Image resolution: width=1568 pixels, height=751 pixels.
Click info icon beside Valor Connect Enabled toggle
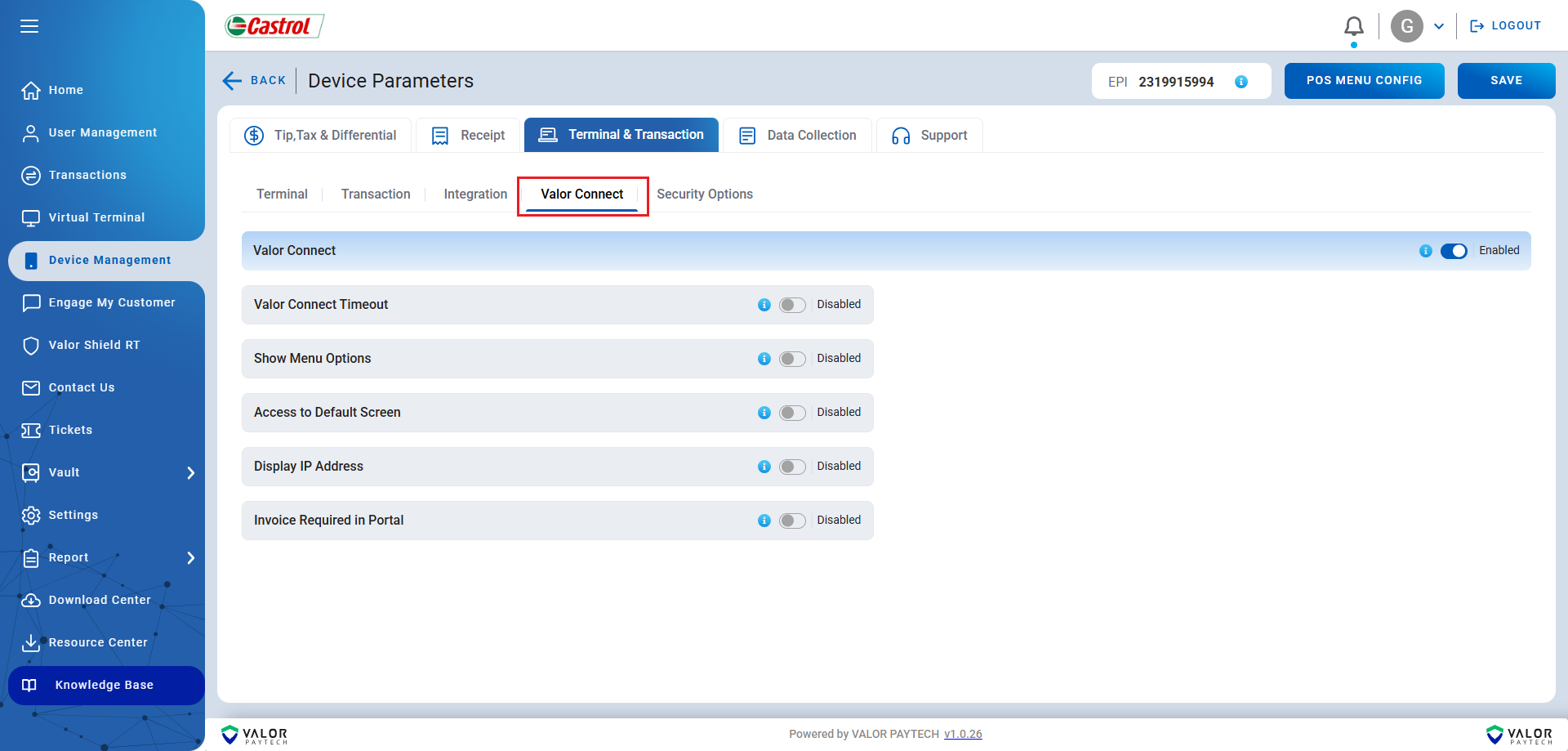click(1426, 251)
